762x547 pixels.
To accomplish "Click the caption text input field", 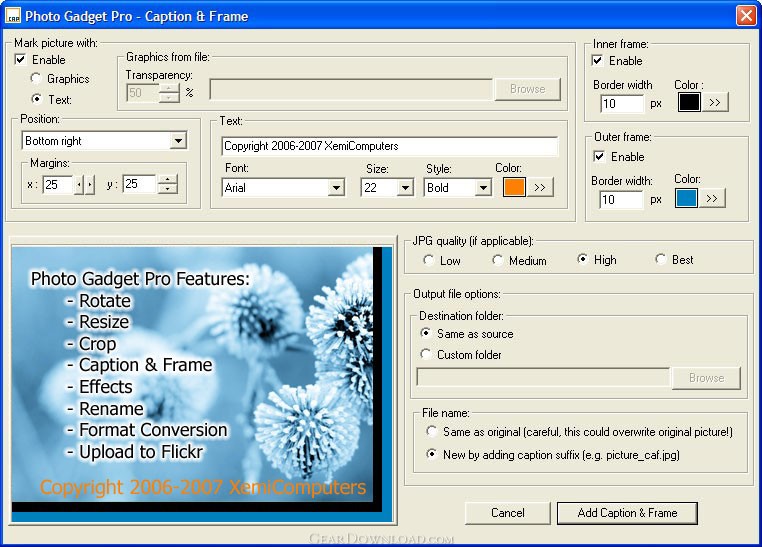I will (389, 146).
